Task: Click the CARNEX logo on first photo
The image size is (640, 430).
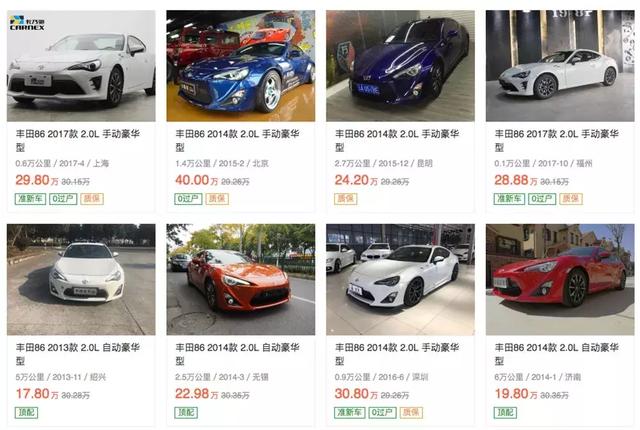Action: [27, 23]
